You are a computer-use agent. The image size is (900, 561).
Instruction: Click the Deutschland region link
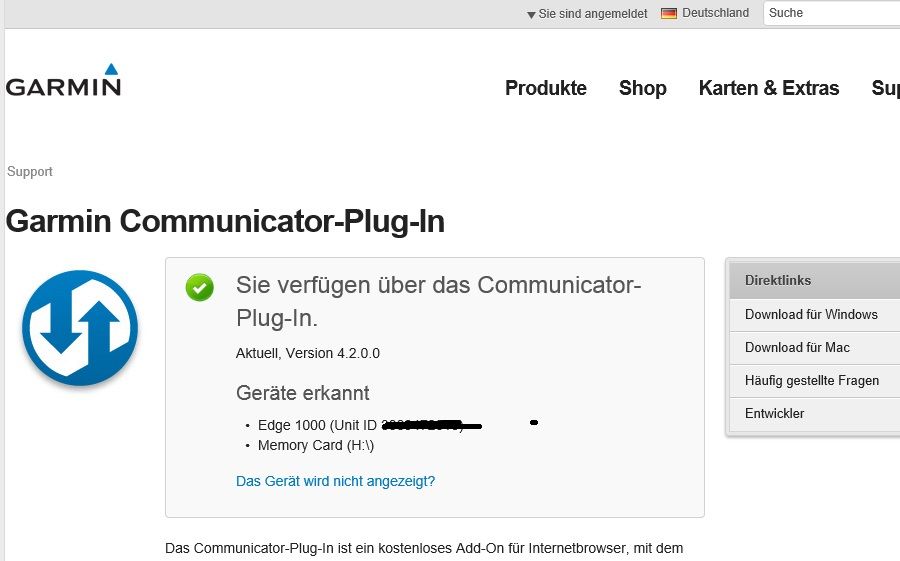[715, 14]
